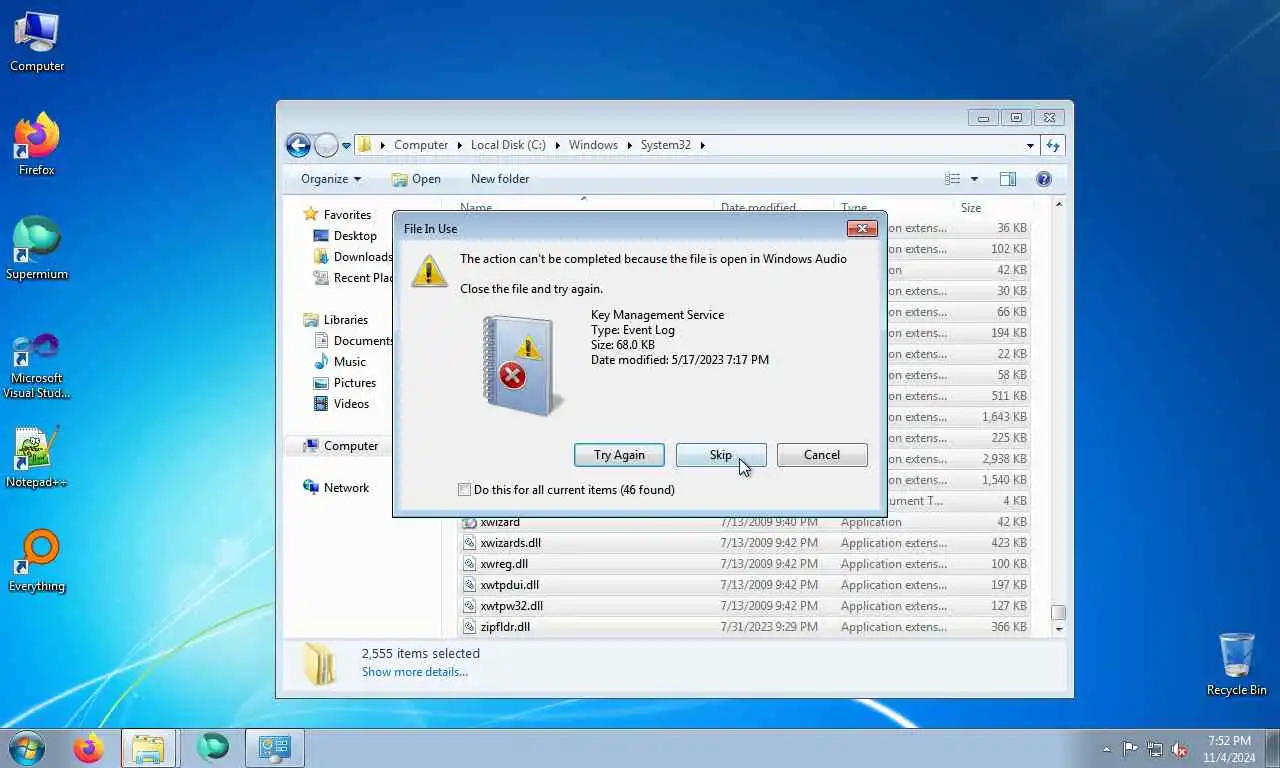Open the Recycle Bin on the desktop
The height and width of the screenshot is (768, 1280).
(x=1236, y=664)
